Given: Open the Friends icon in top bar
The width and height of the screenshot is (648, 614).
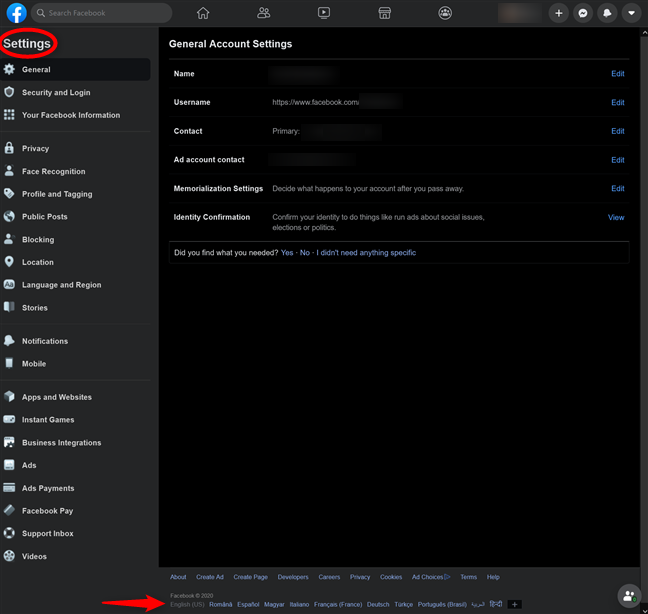Looking at the screenshot, I should point(263,13).
